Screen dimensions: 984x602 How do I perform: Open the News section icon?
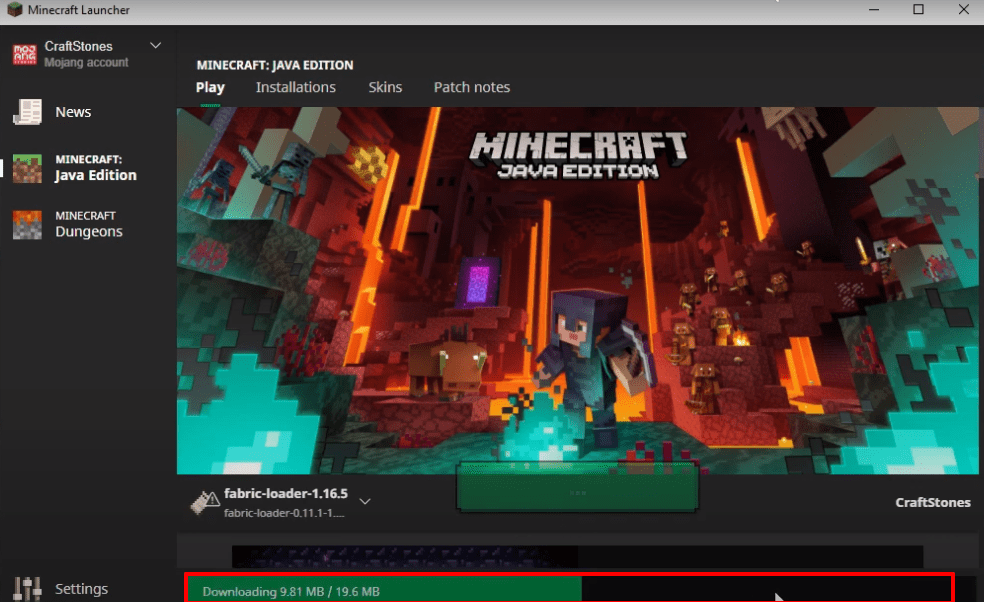(28, 112)
